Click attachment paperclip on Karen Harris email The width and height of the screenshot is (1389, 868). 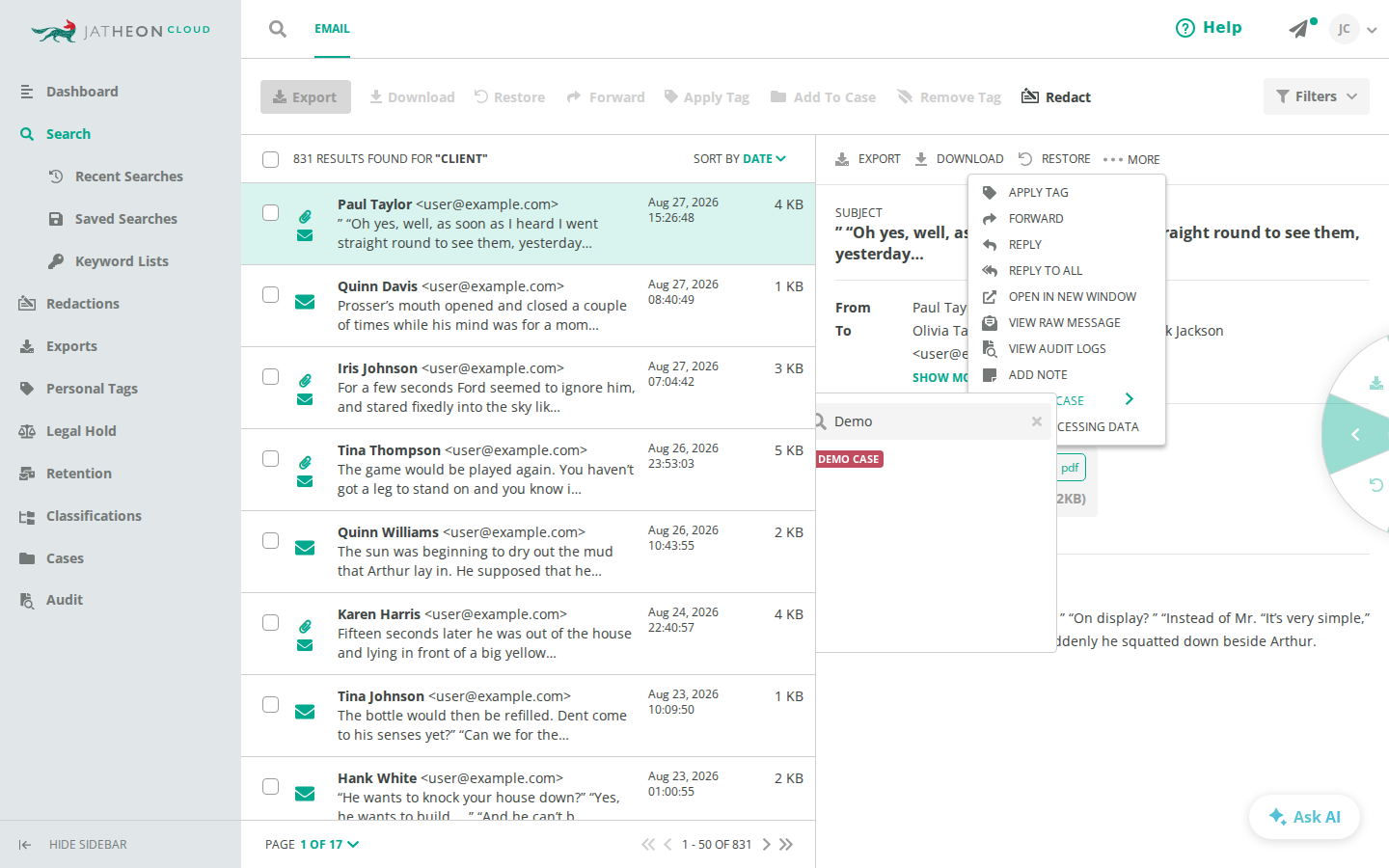305,626
